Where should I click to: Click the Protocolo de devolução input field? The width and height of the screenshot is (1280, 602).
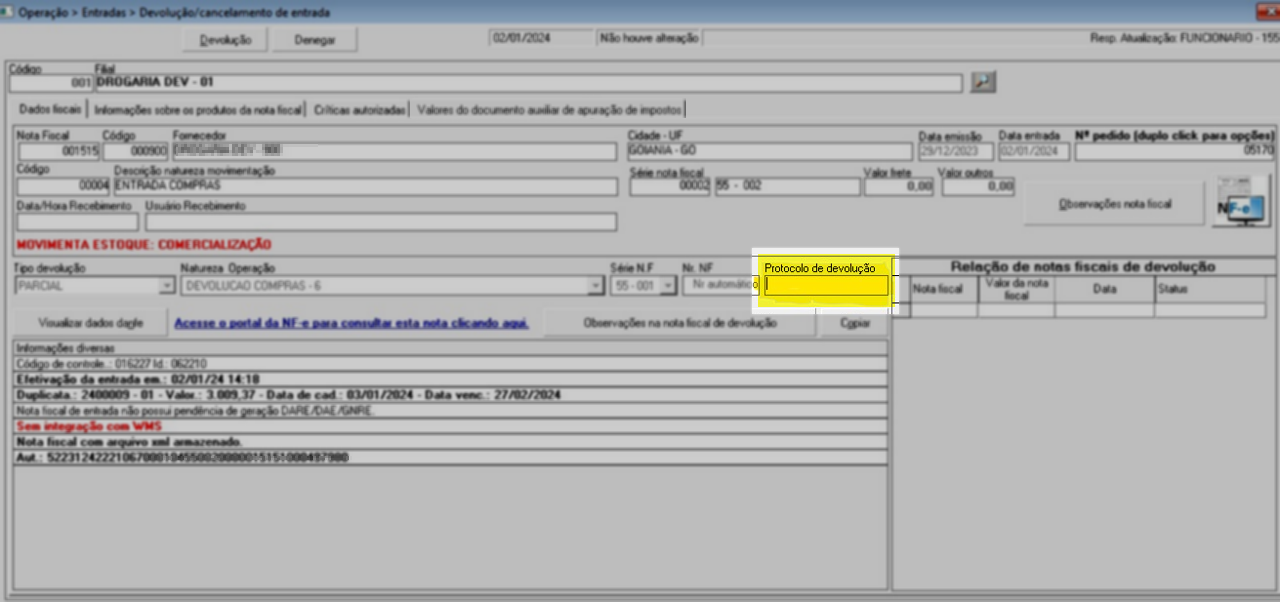tap(826, 285)
